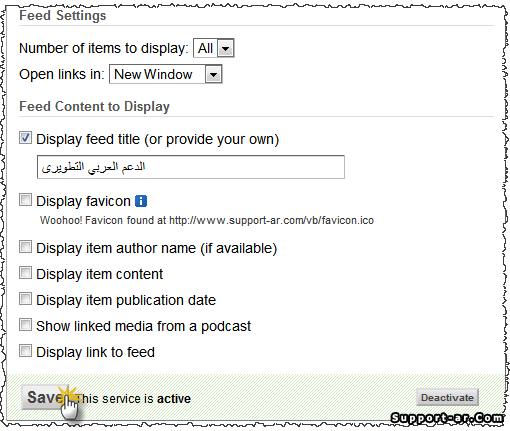This screenshot has height=431, width=510.
Task: Check Display item author name
Action: (x=25, y=247)
